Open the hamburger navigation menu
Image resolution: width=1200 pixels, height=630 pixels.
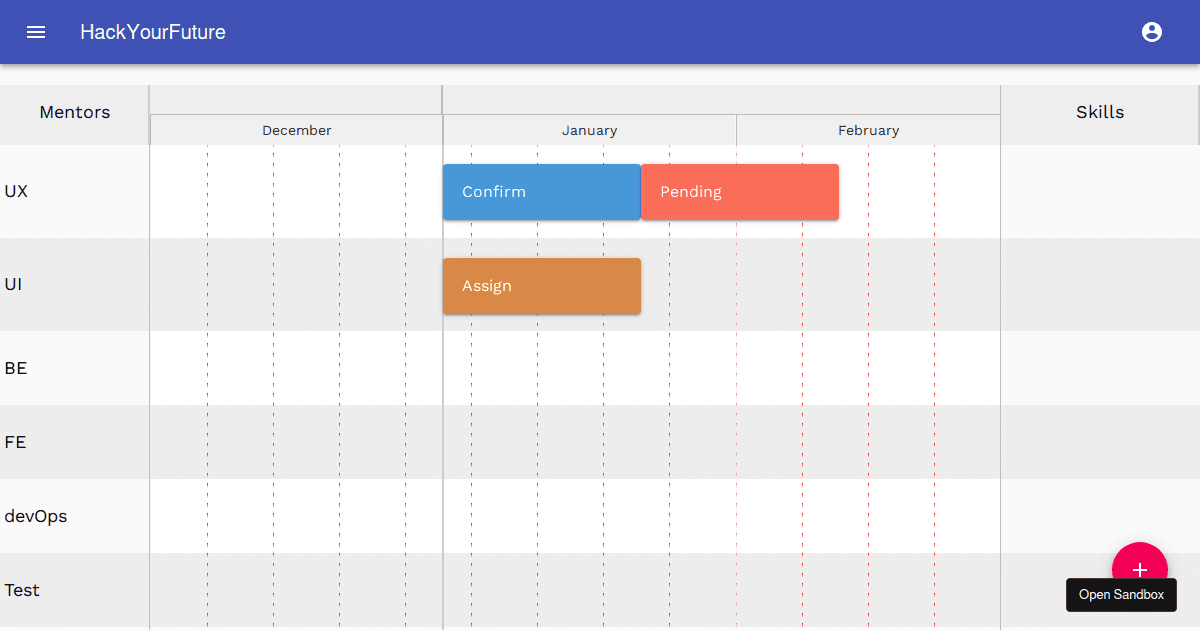36,32
